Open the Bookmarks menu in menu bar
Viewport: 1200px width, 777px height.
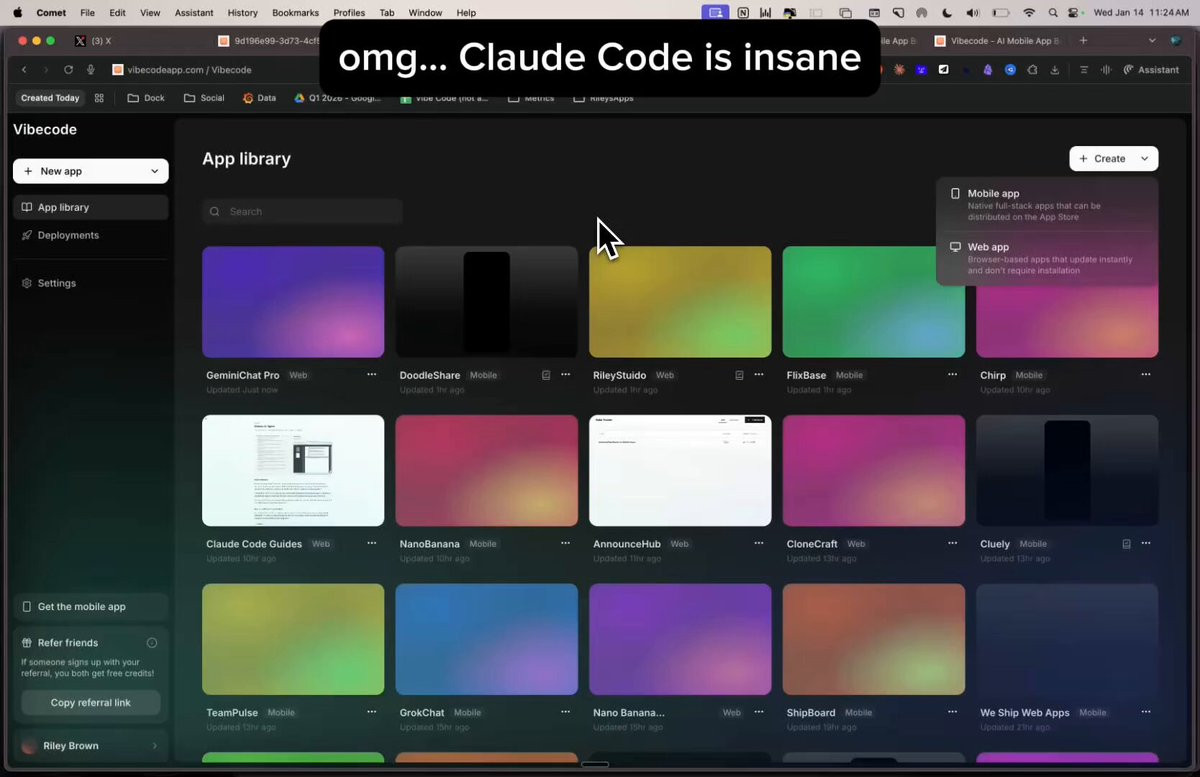tap(296, 13)
